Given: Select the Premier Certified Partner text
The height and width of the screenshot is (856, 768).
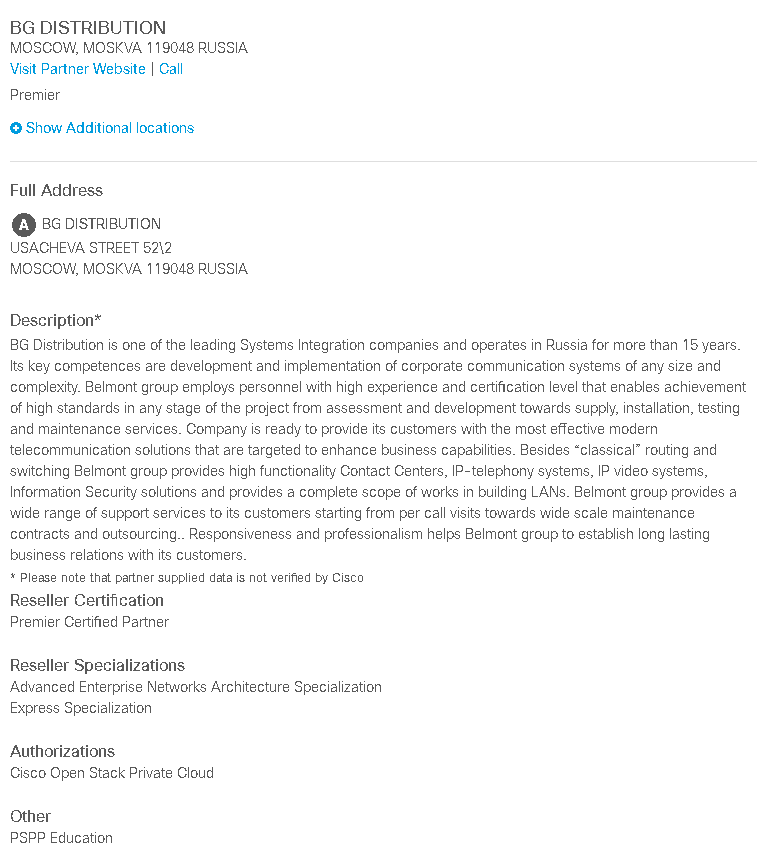Looking at the screenshot, I should pyautogui.click(x=90, y=622).
